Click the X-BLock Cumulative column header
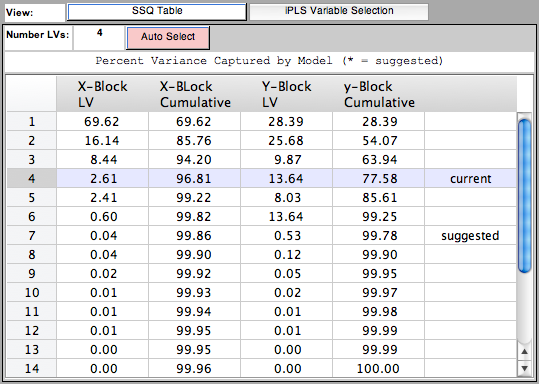Image resolution: width=539 pixels, height=384 pixels. [x=195, y=94]
